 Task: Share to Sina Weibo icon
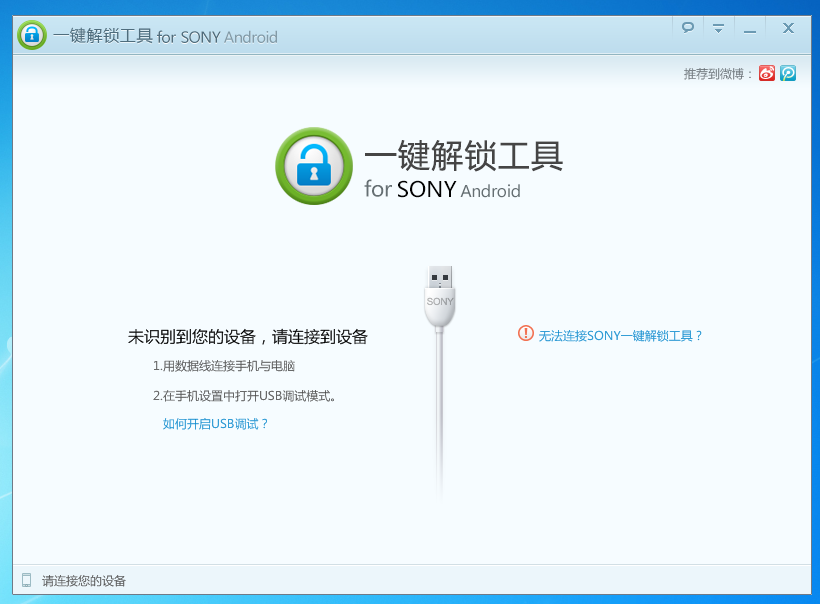coord(767,73)
